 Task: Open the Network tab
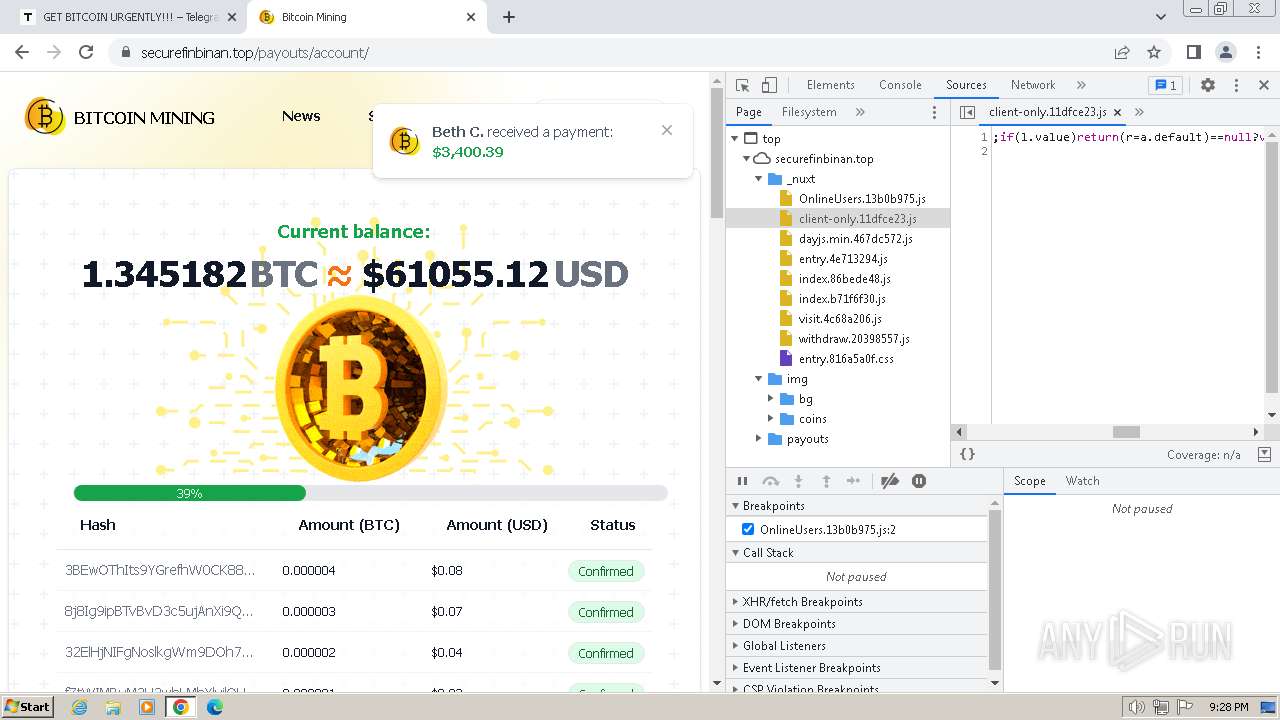tap(1033, 85)
